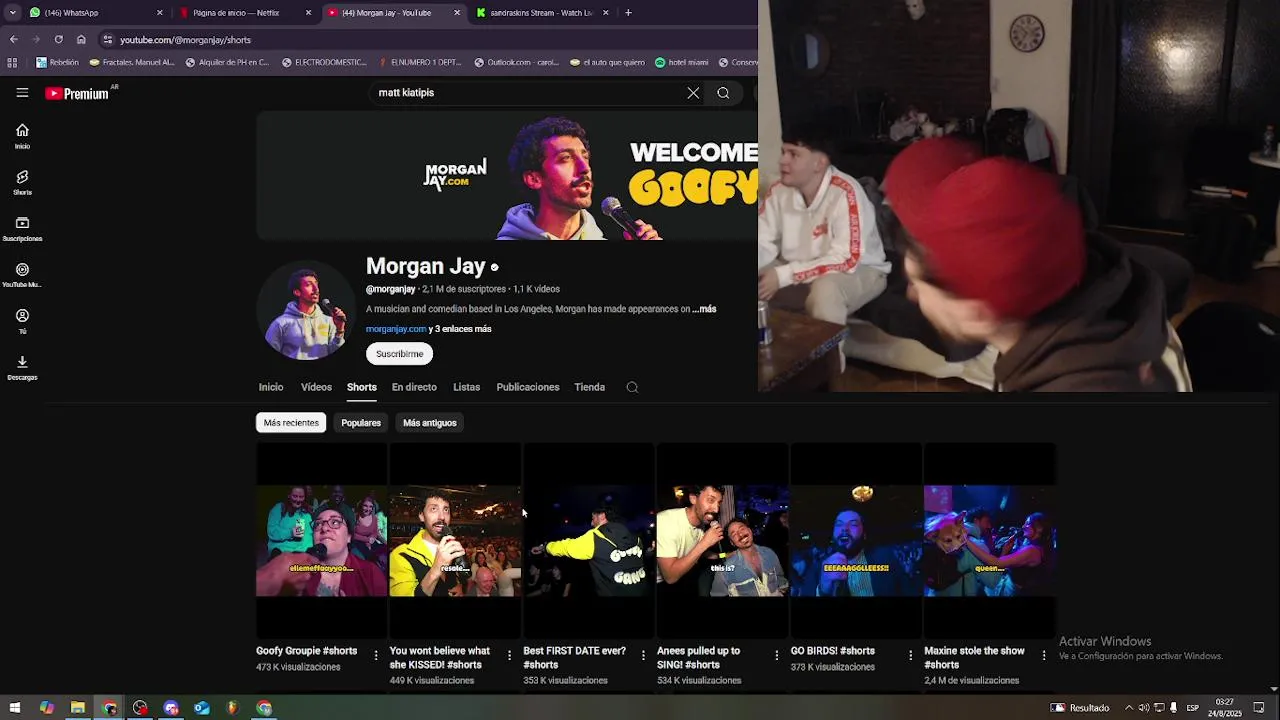Play the Goofy Groupie short thumbnail
This screenshot has width=1280, height=720.
[x=321, y=540]
